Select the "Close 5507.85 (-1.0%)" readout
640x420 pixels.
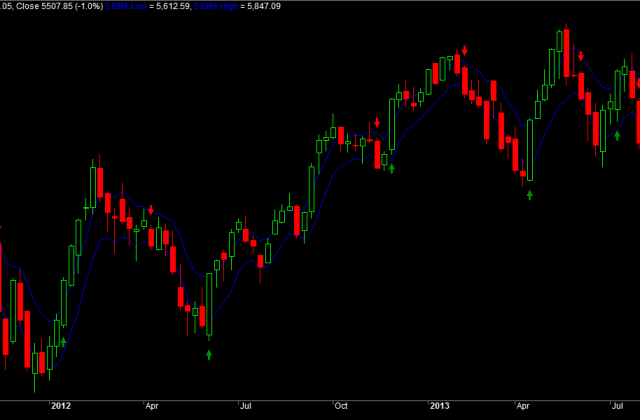(x=60, y=6)
